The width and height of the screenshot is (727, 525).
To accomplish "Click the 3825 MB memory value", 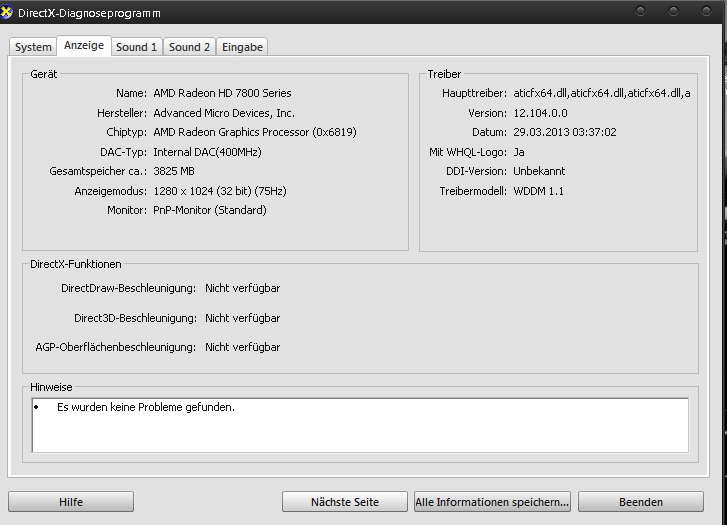I will click(174, 171).
